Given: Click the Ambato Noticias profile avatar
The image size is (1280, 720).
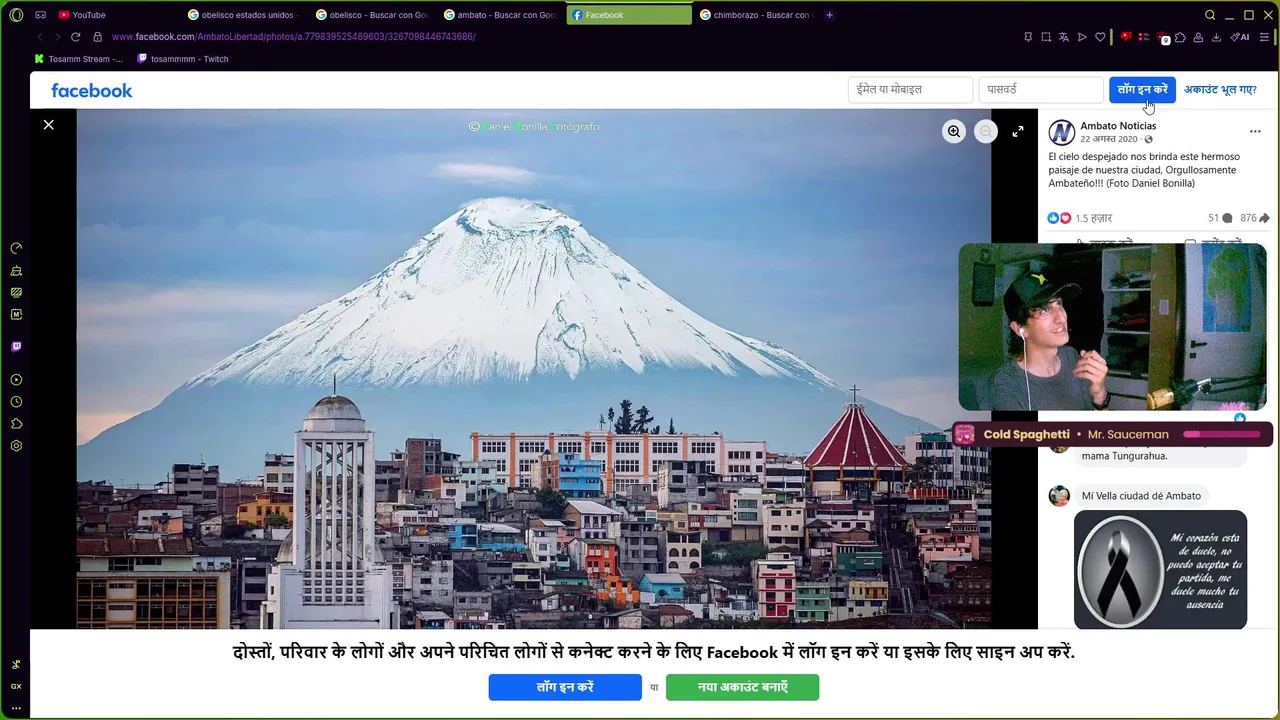Looking at the screenshot, I should [x=1061, y=132].
